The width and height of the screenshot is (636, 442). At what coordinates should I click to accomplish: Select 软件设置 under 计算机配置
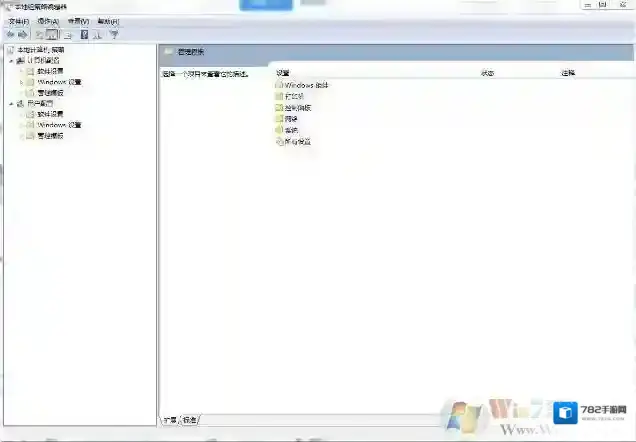[50, 71]
